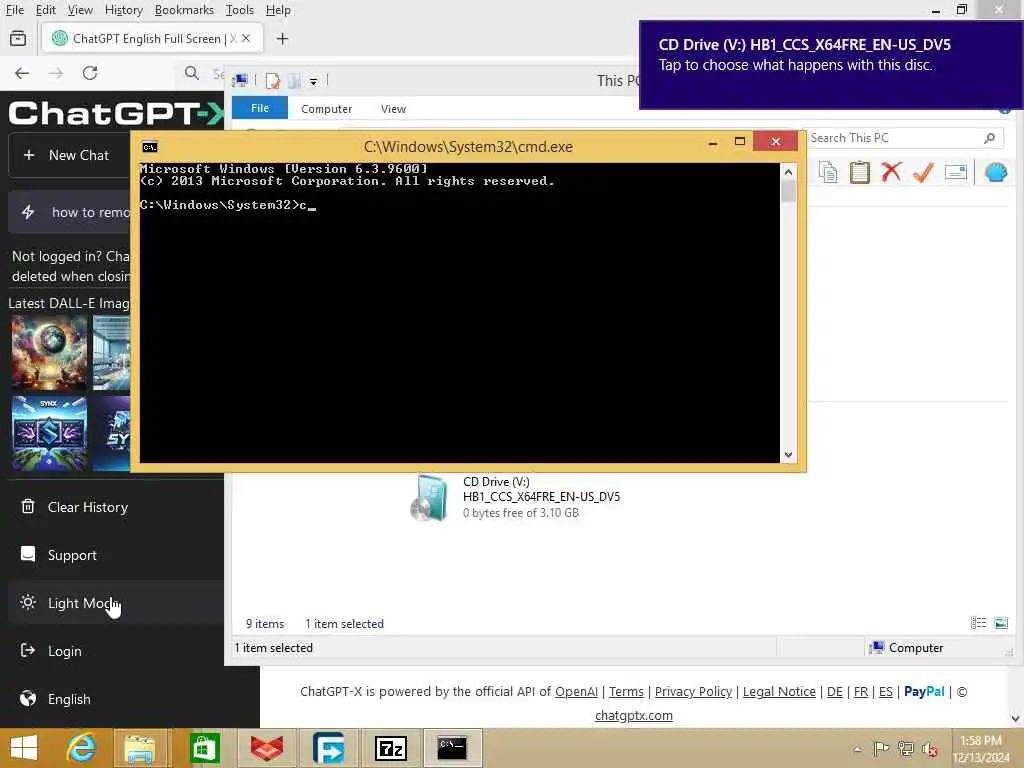Switch Explorer to large icons view
Viewport: 1024px width, 768px height.
click(1001, 623)
